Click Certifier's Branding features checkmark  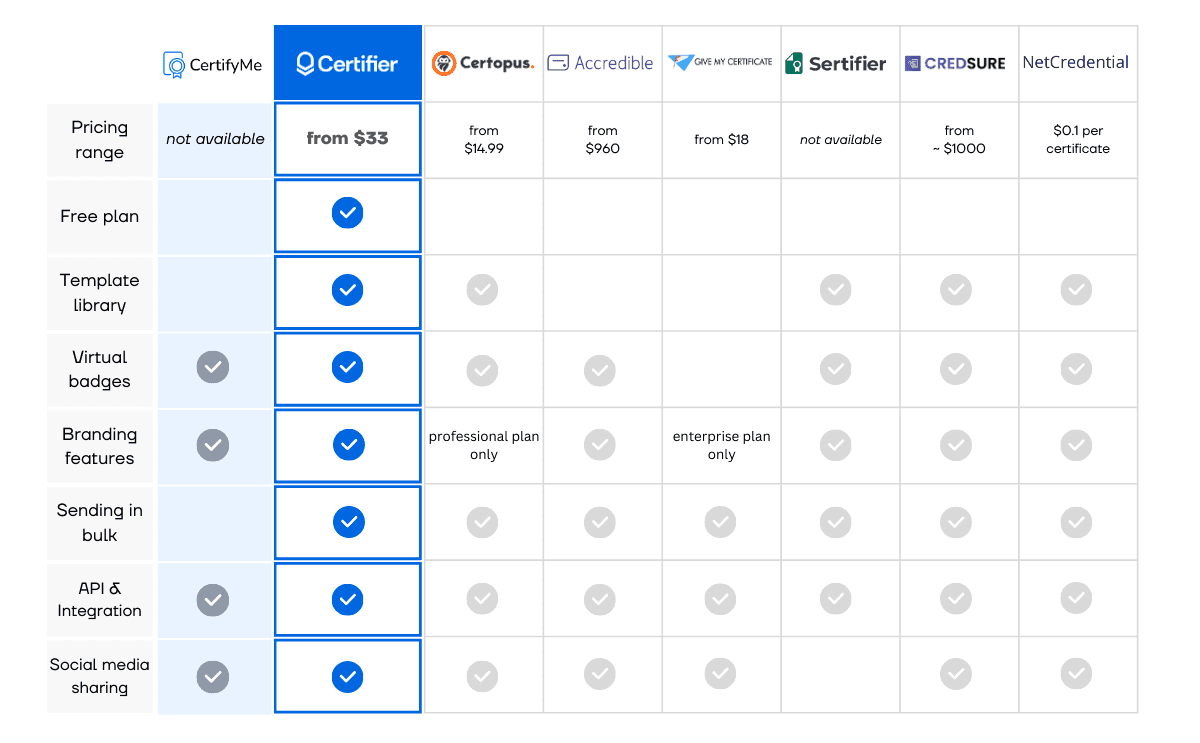point(348,444)
